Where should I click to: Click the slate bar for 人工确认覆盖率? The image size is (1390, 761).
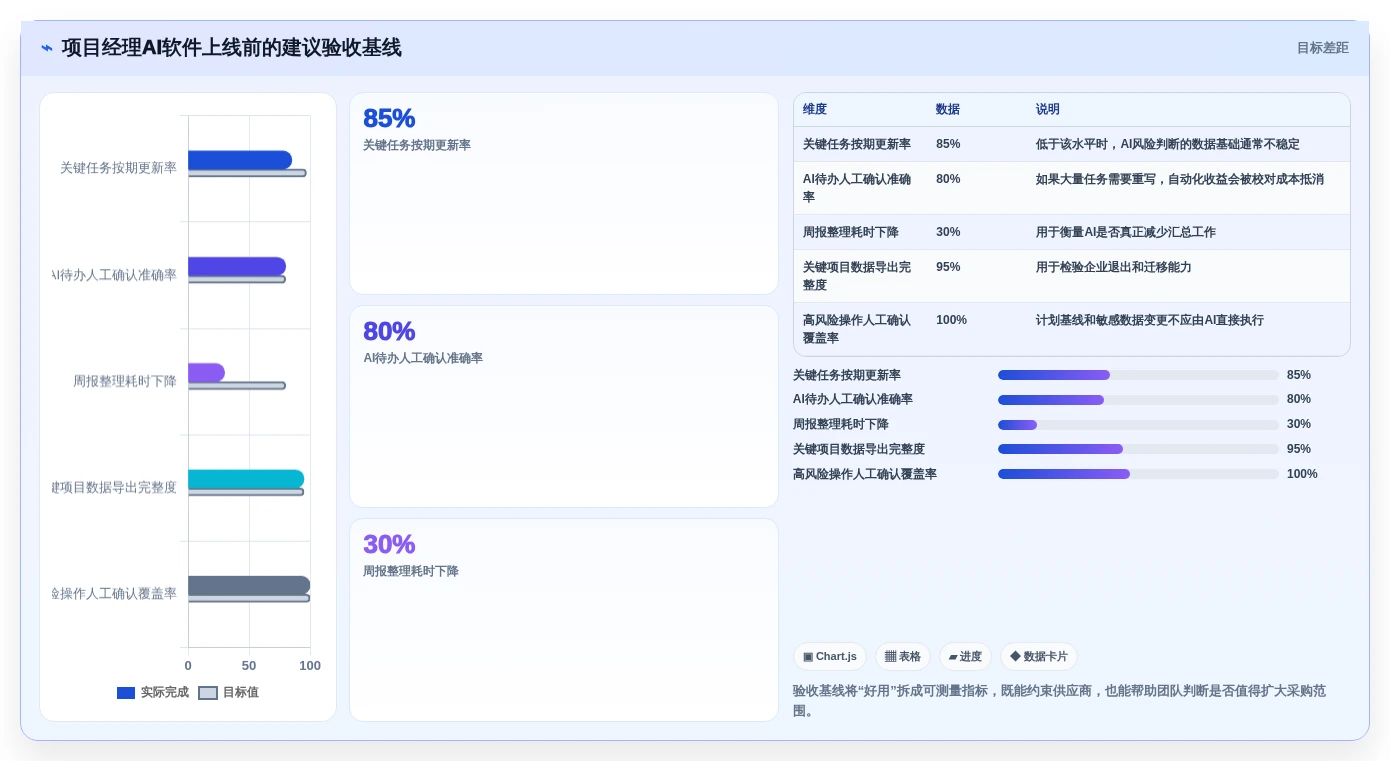point(249,585)
